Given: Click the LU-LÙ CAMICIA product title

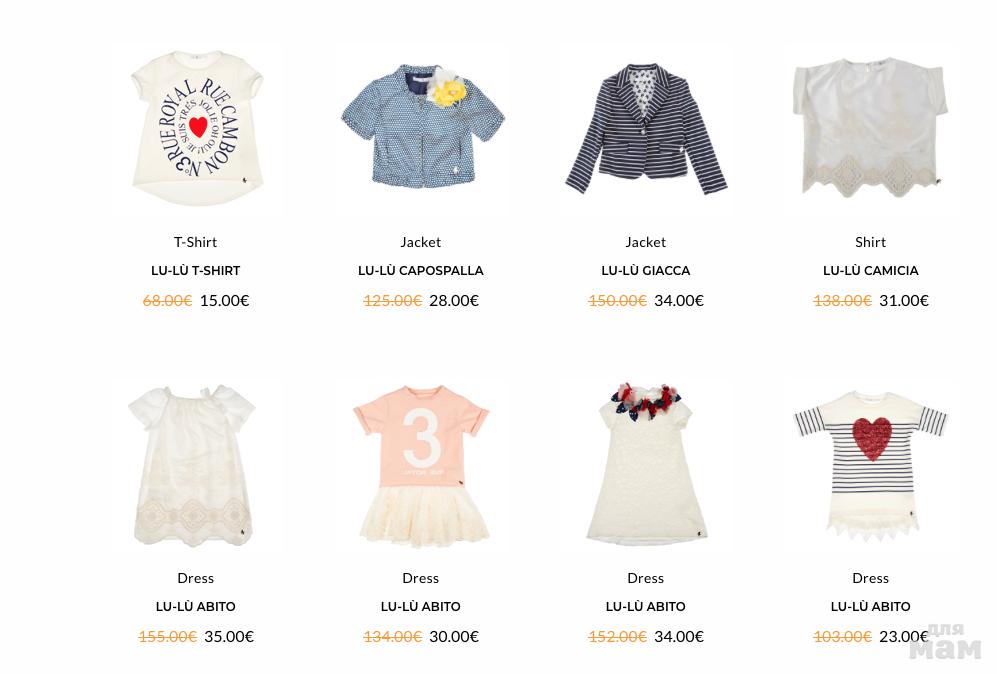Looking at the screenshot, I should [x=870, y=270].
